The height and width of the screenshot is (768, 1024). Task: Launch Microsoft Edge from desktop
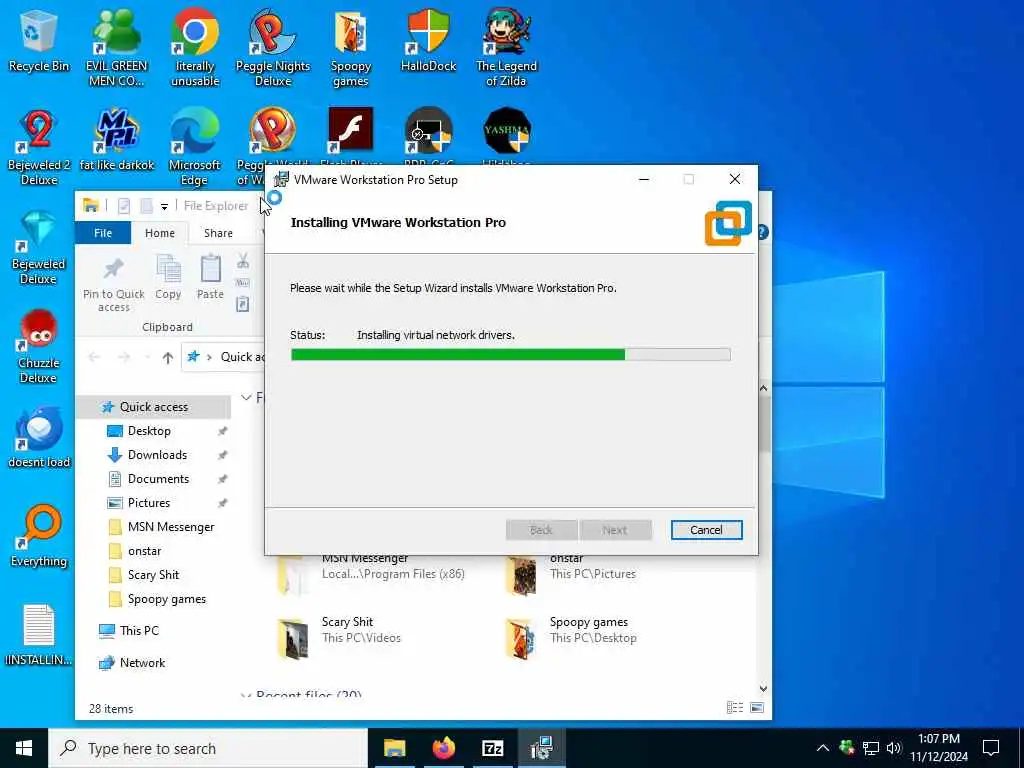coord(195,147)
